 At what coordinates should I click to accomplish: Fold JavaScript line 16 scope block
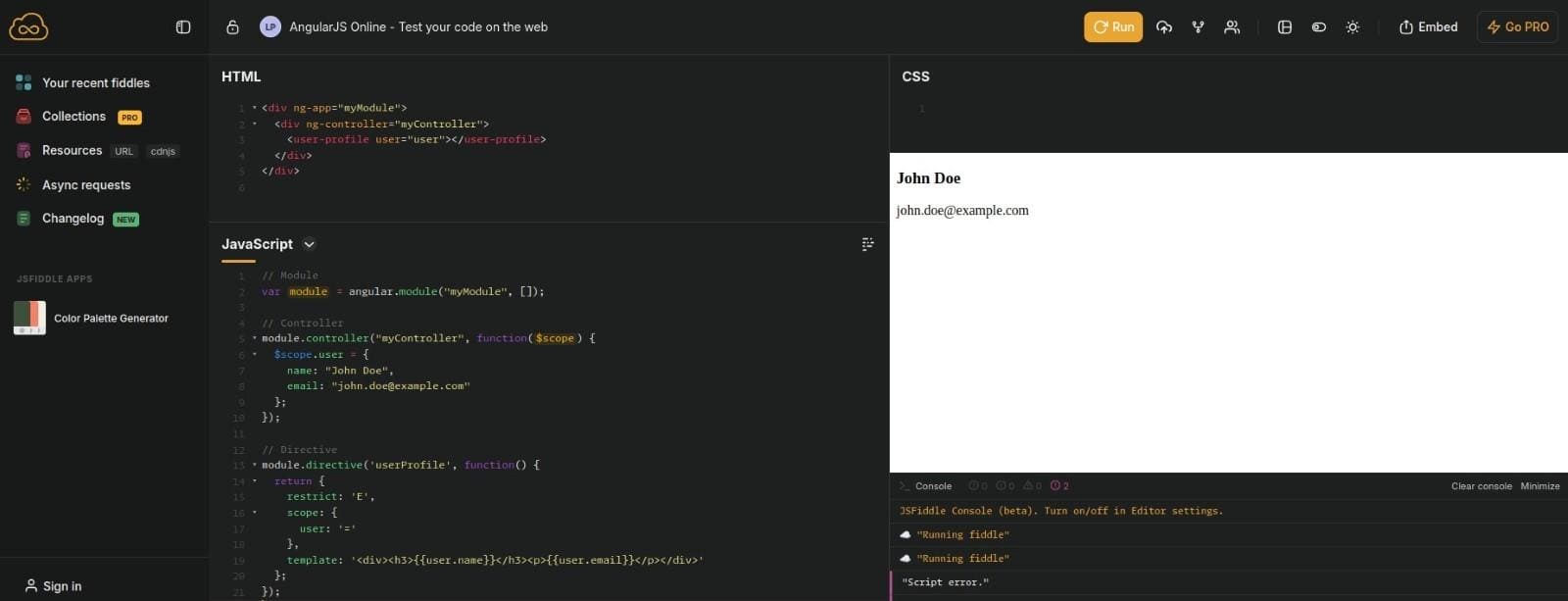(x=255, y=513)
